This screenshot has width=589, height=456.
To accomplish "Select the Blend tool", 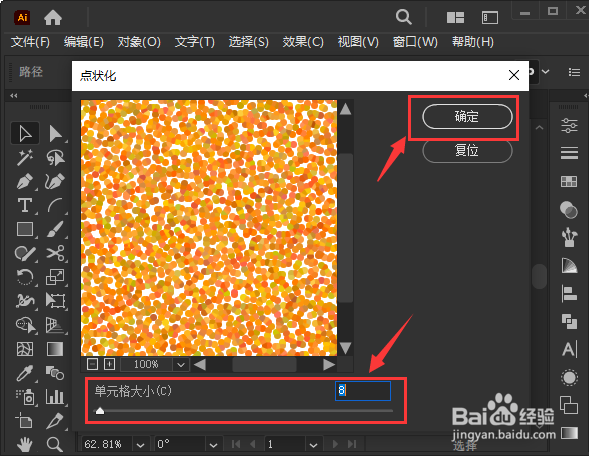I will tap(55, 373).
